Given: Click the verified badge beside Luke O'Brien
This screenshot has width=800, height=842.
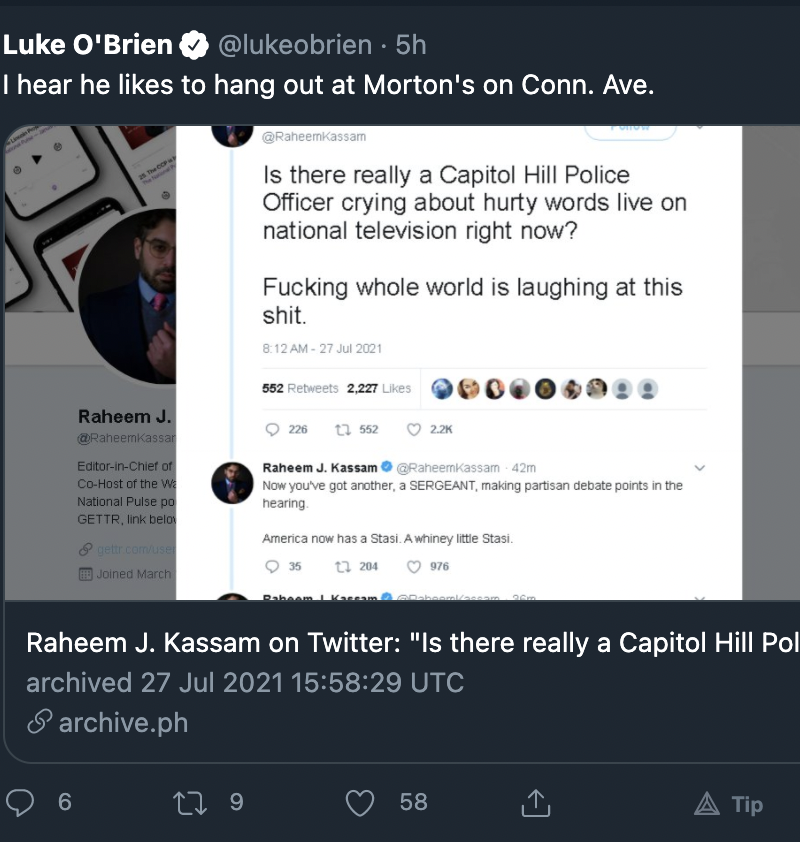Looking at the screenshot, I should (193, 45).
